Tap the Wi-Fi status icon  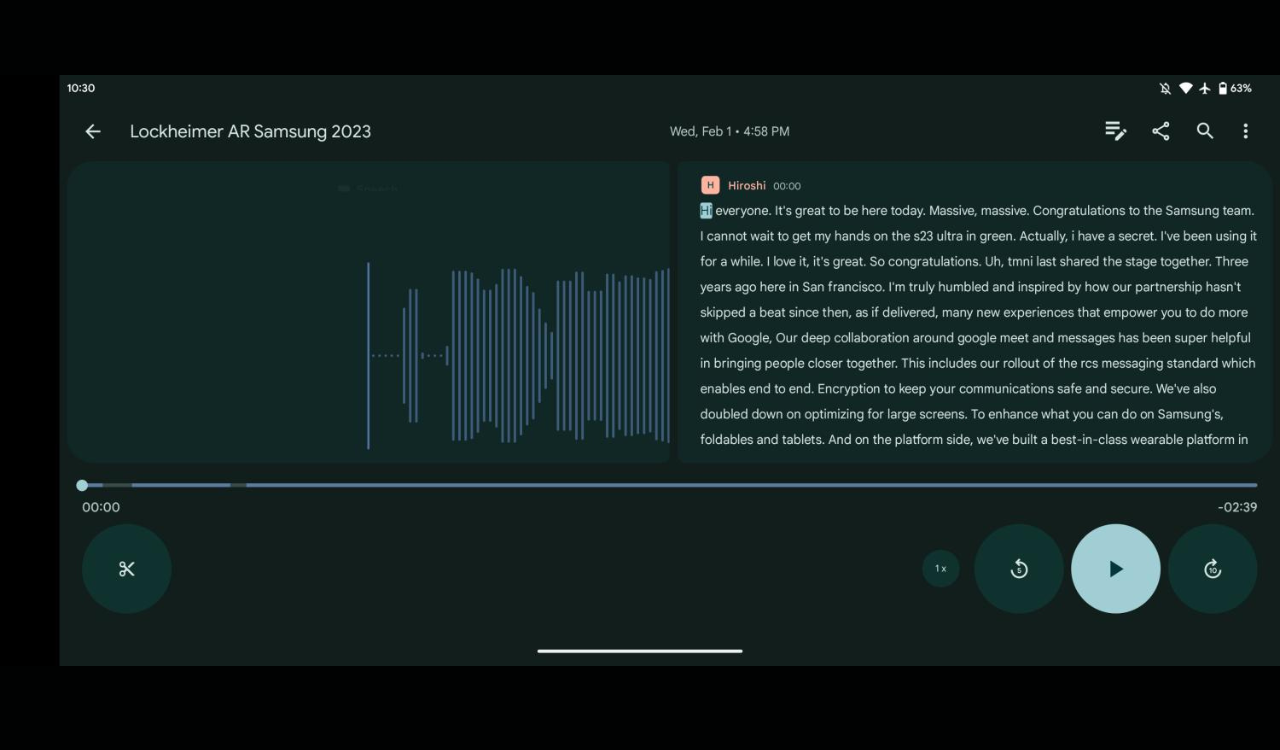(x=1186, y=88)
